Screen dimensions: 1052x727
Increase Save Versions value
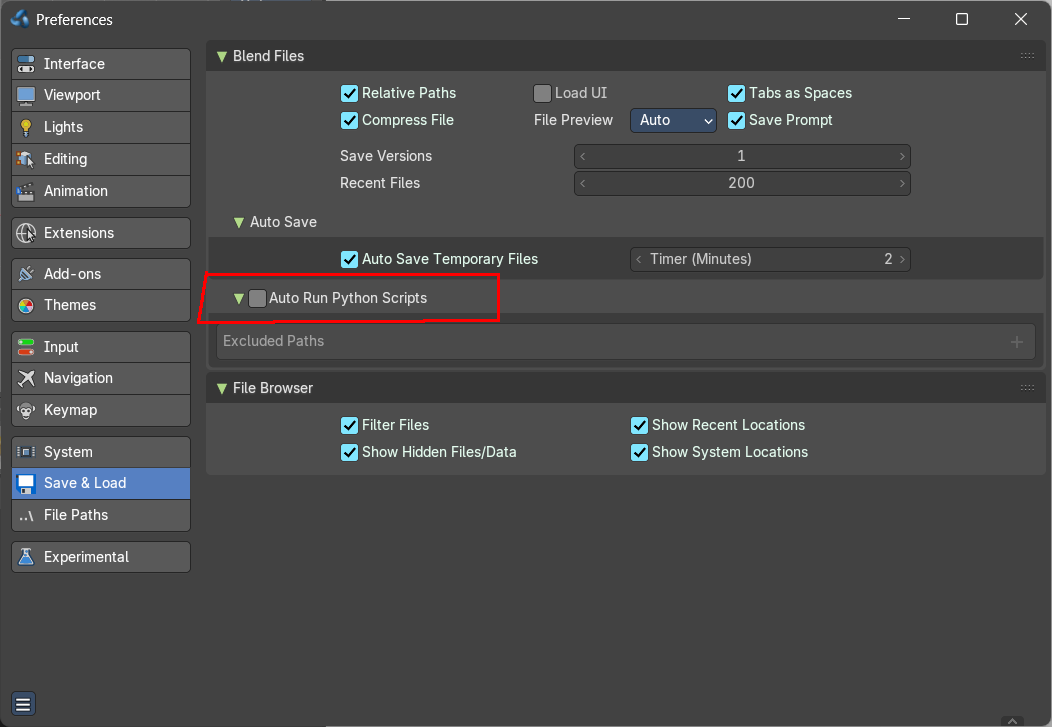pyautogui.click(x=902, y=156)
